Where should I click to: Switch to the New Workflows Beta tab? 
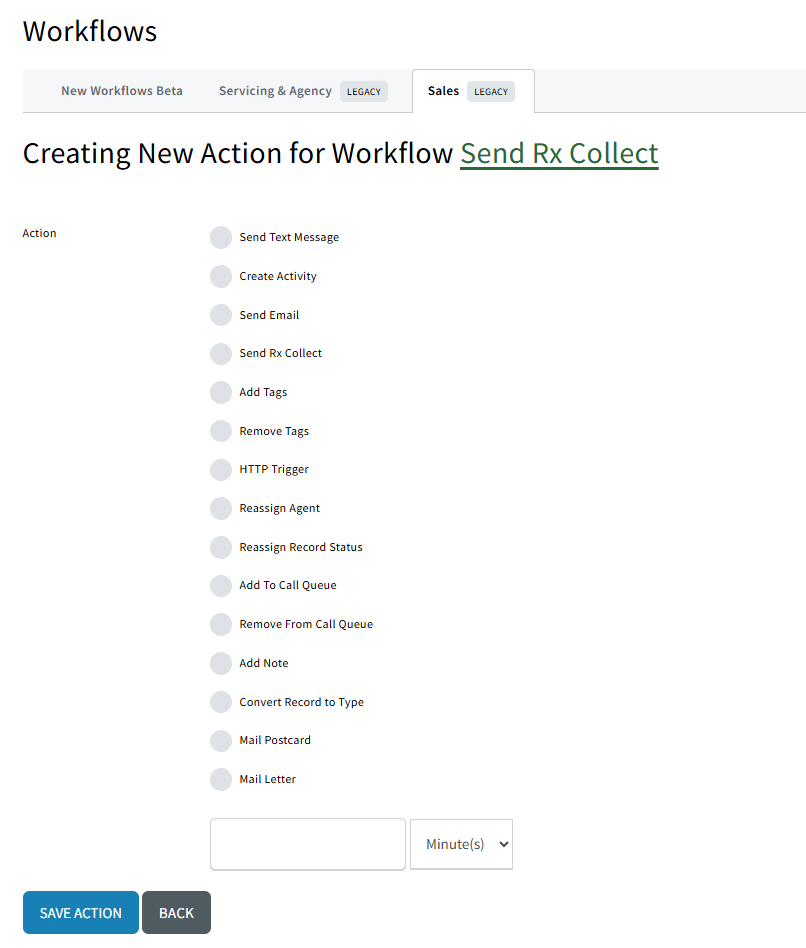(x=122, y=91)
